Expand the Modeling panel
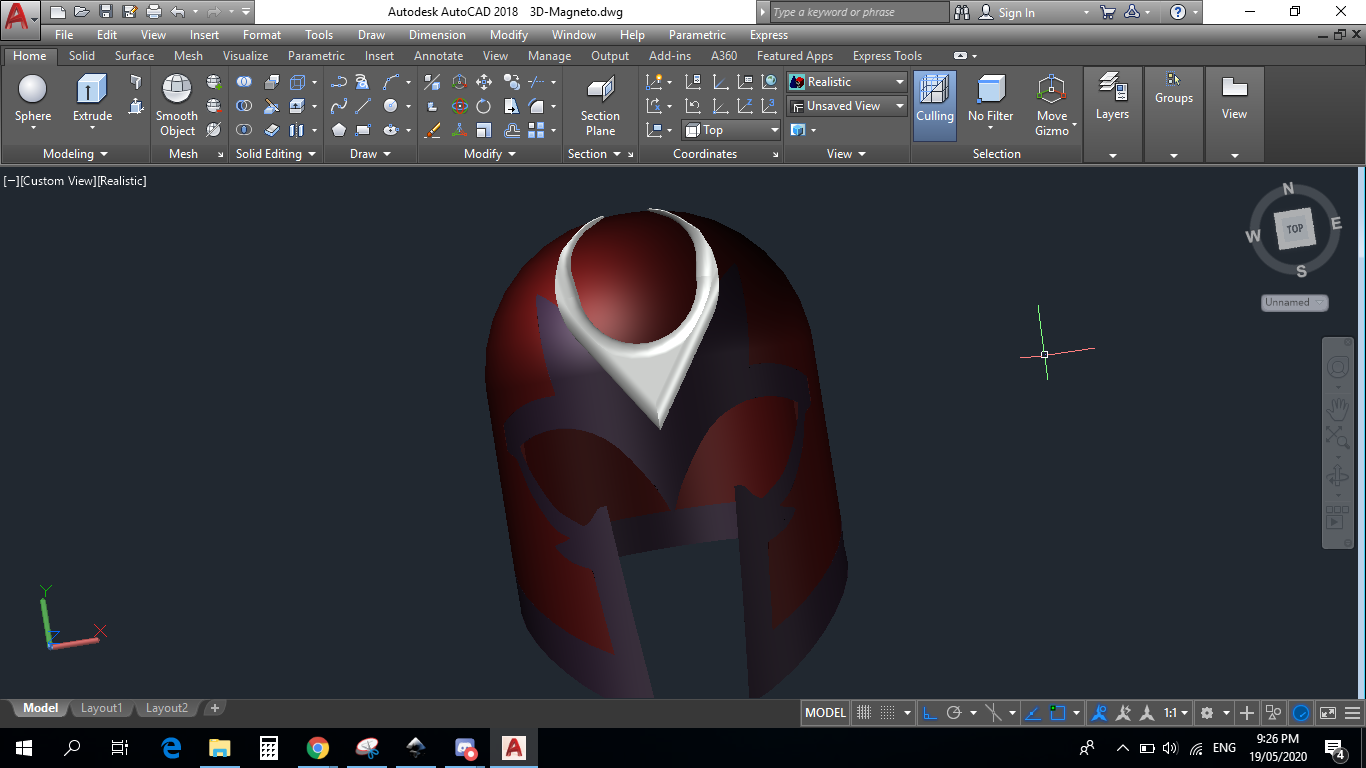Image resolution: width=1366 pixels, height=768 pixels. (75, 154)
